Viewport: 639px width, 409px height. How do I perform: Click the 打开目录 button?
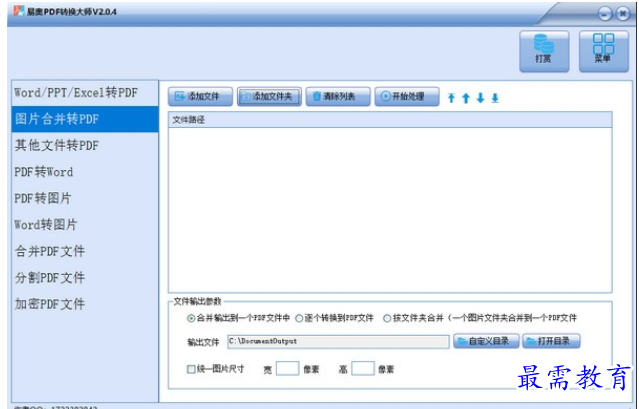click(551, 341)
